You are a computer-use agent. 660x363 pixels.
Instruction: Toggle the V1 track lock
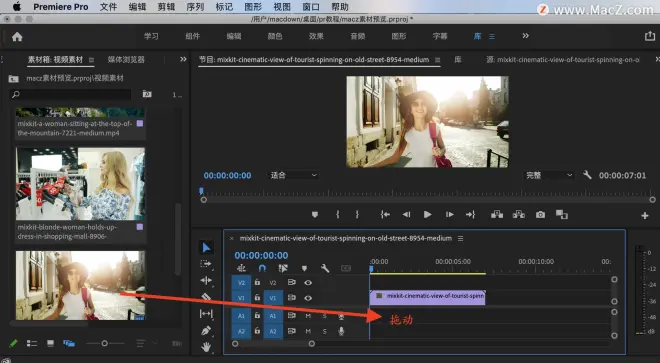click(257, 298)
